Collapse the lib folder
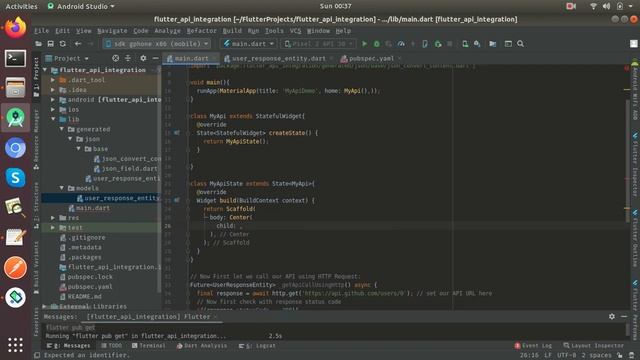Viewport: 640px width, 360px height. coord(53,119)
